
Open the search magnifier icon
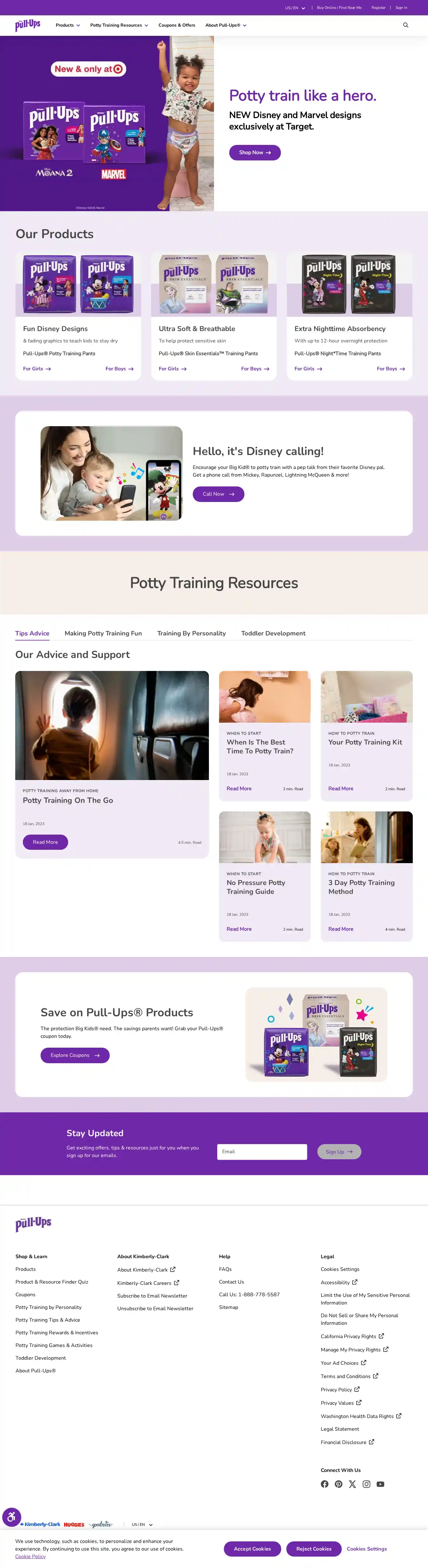[405, 25]
